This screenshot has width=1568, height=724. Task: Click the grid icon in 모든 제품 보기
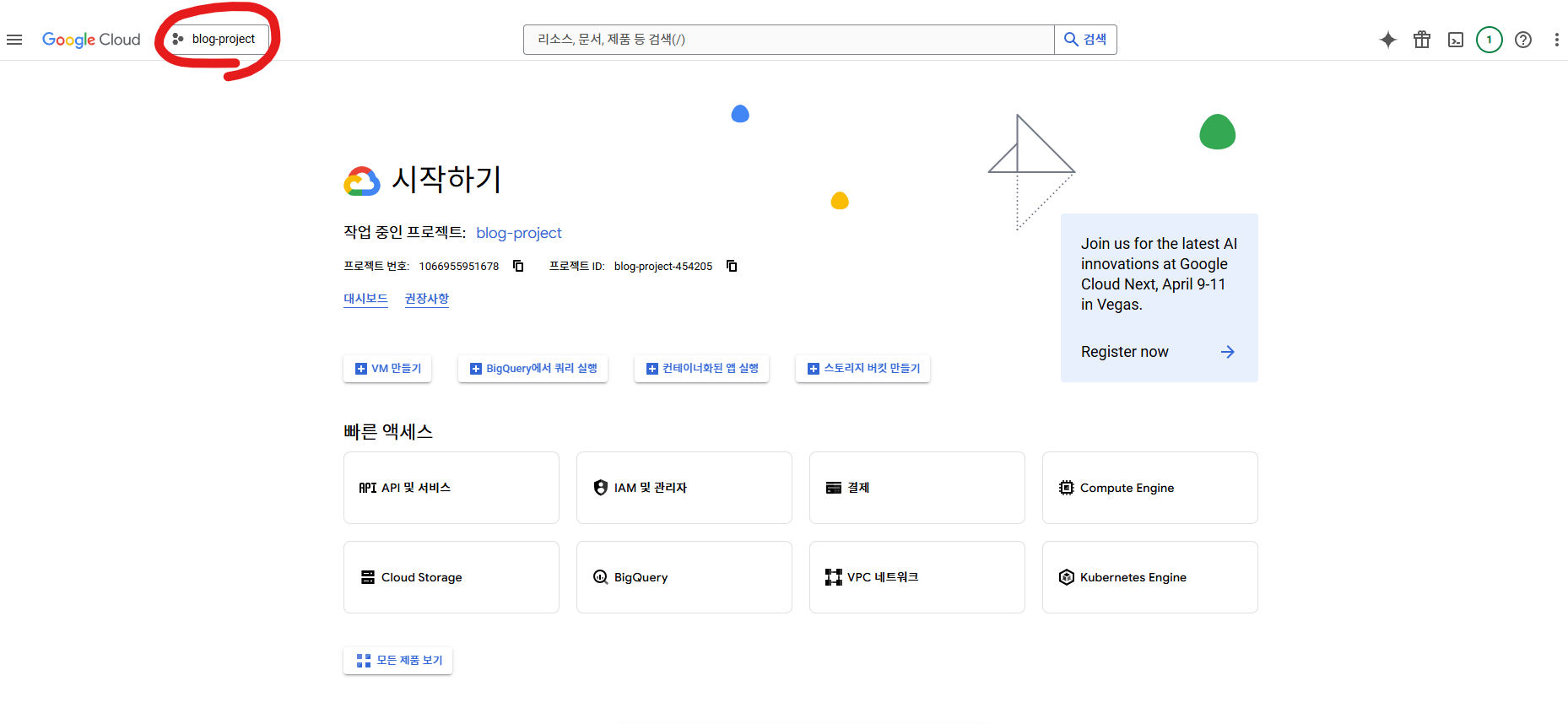coord(364,661)
